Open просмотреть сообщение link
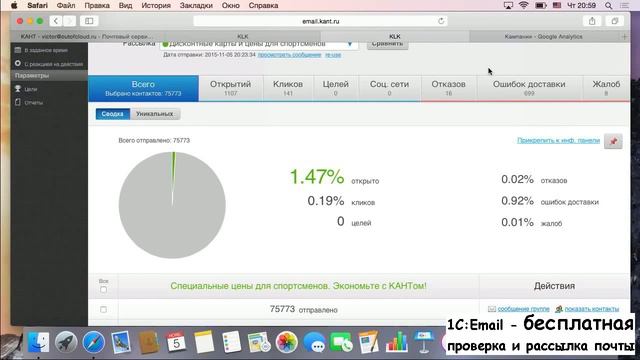This screenshot has width=640, height=360. coord(289,55)
